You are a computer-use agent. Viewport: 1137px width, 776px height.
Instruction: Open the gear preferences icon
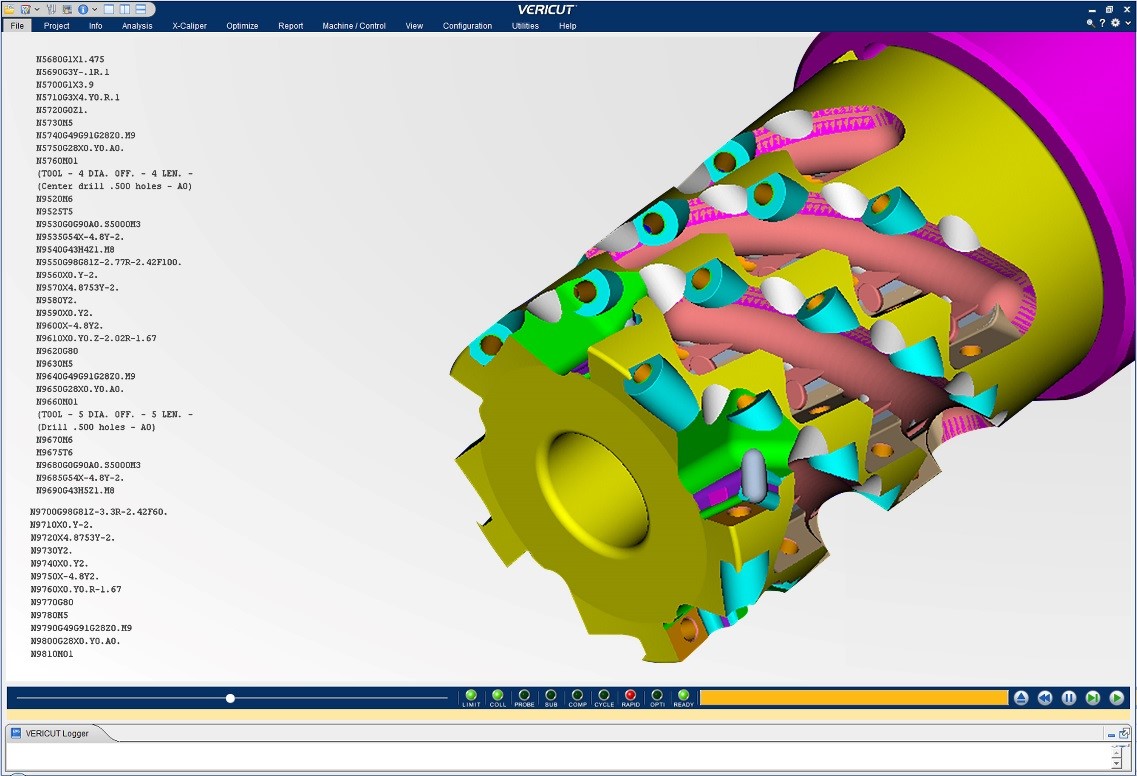(x=1115, y=23)
